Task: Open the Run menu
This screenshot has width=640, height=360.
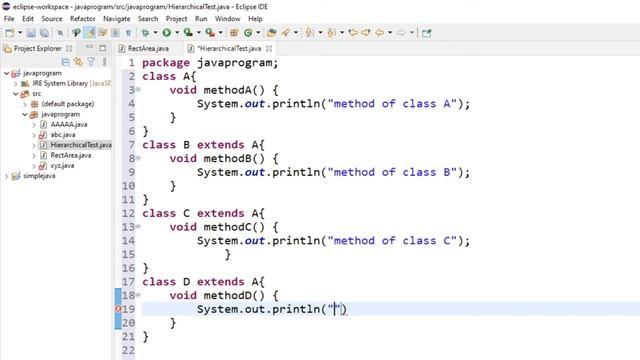Action: pos(201,19)
